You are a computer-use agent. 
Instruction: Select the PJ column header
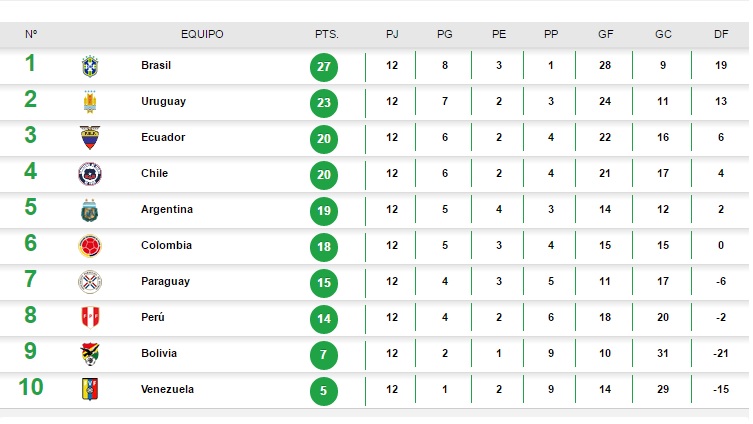392,34
